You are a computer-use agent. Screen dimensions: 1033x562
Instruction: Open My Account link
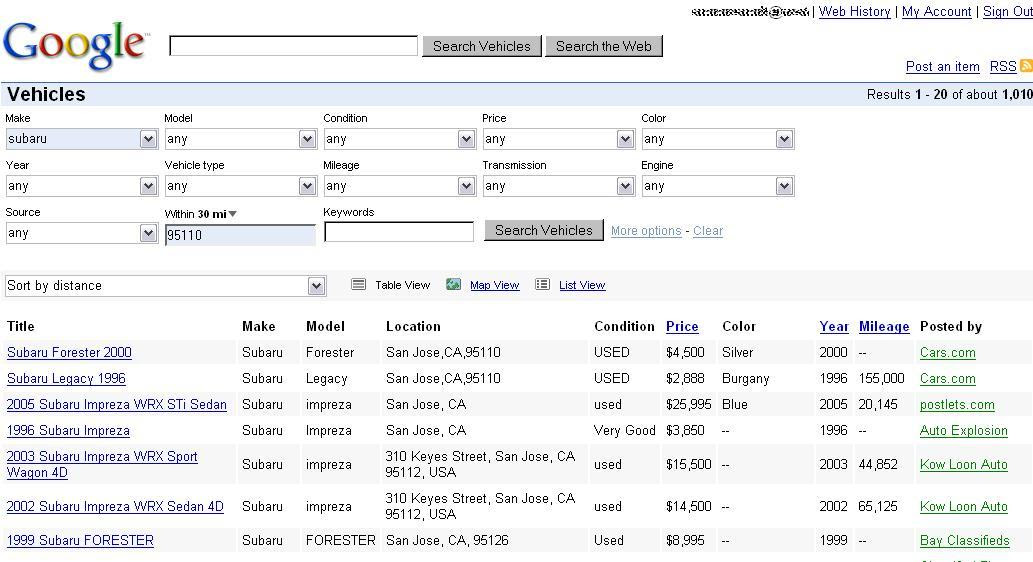936,11
